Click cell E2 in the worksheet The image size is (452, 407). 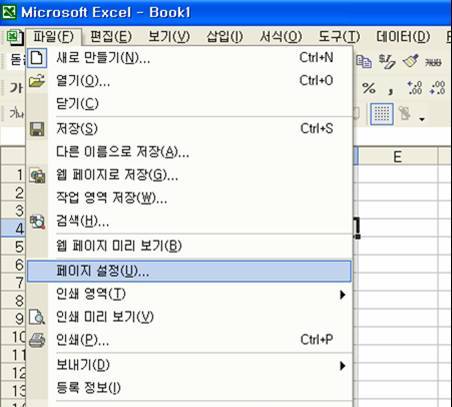397,192
